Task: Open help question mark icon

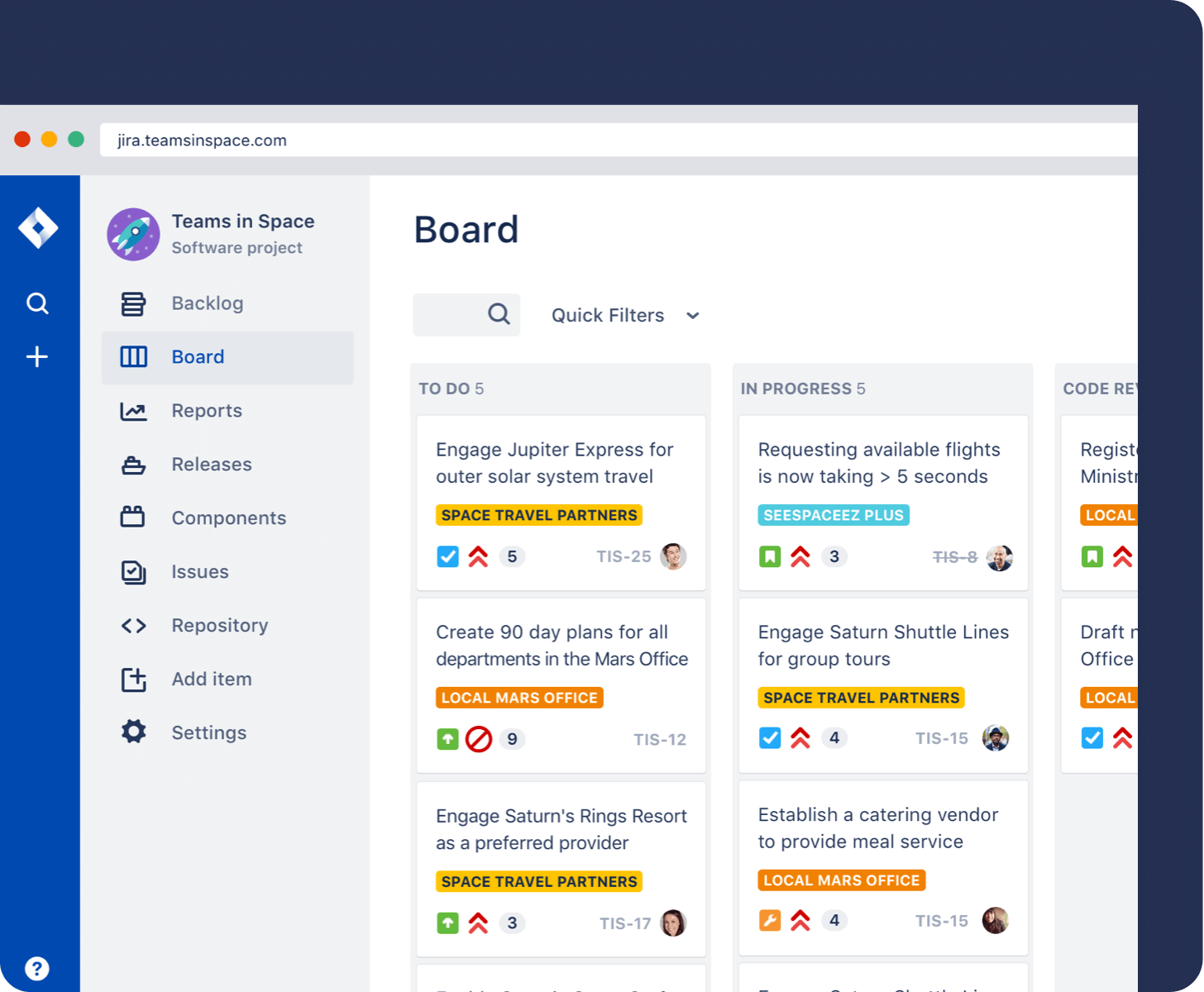Action: point(37,968)
